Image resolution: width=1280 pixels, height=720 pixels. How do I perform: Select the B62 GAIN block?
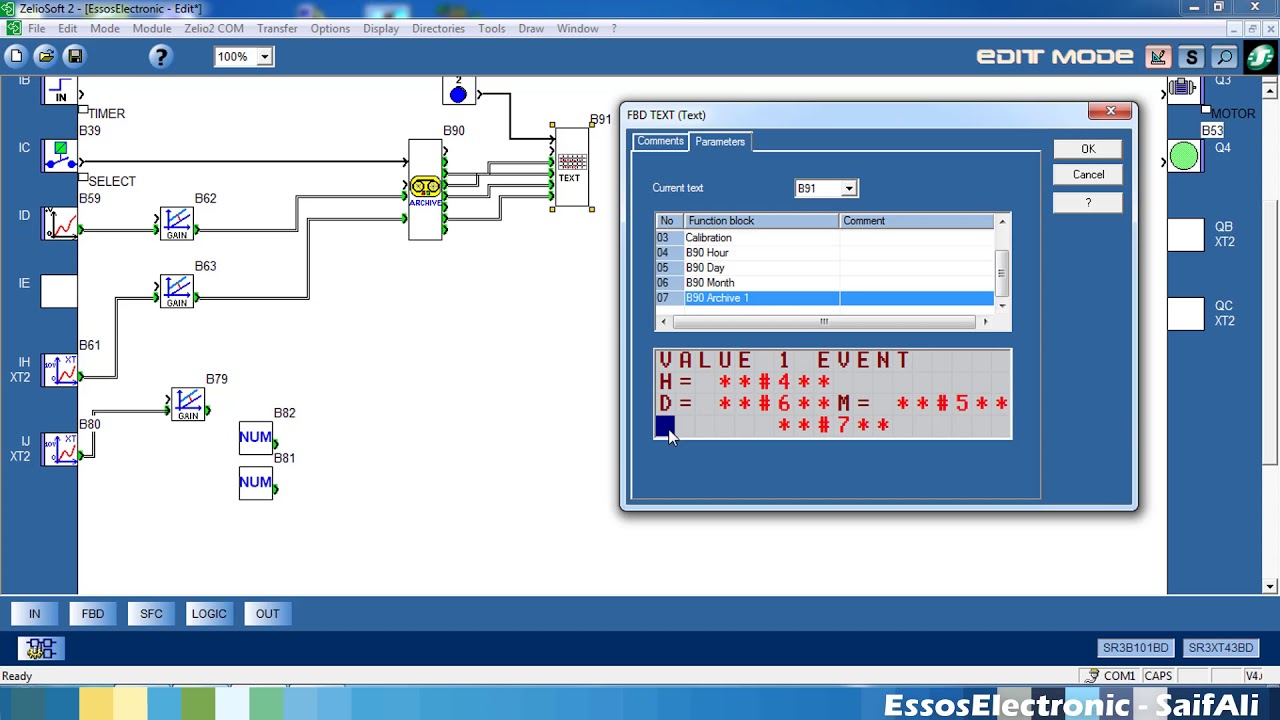coord(177,224)
